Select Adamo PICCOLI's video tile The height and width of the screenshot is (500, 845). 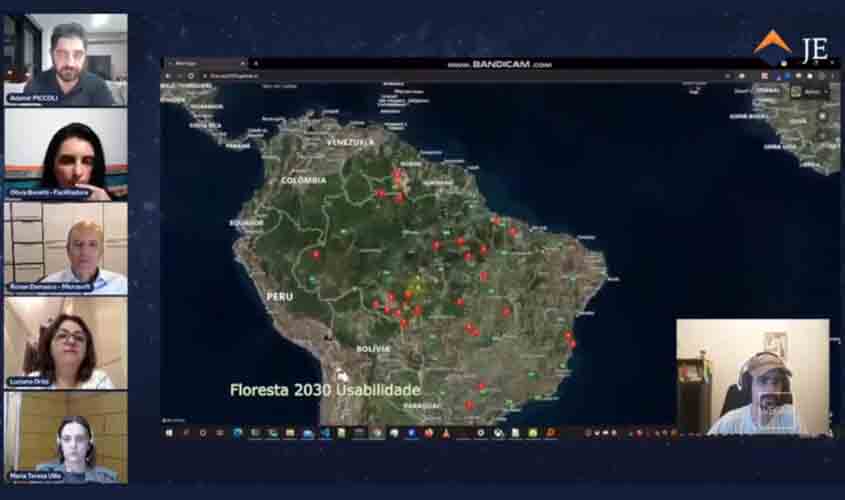[66, 59]
